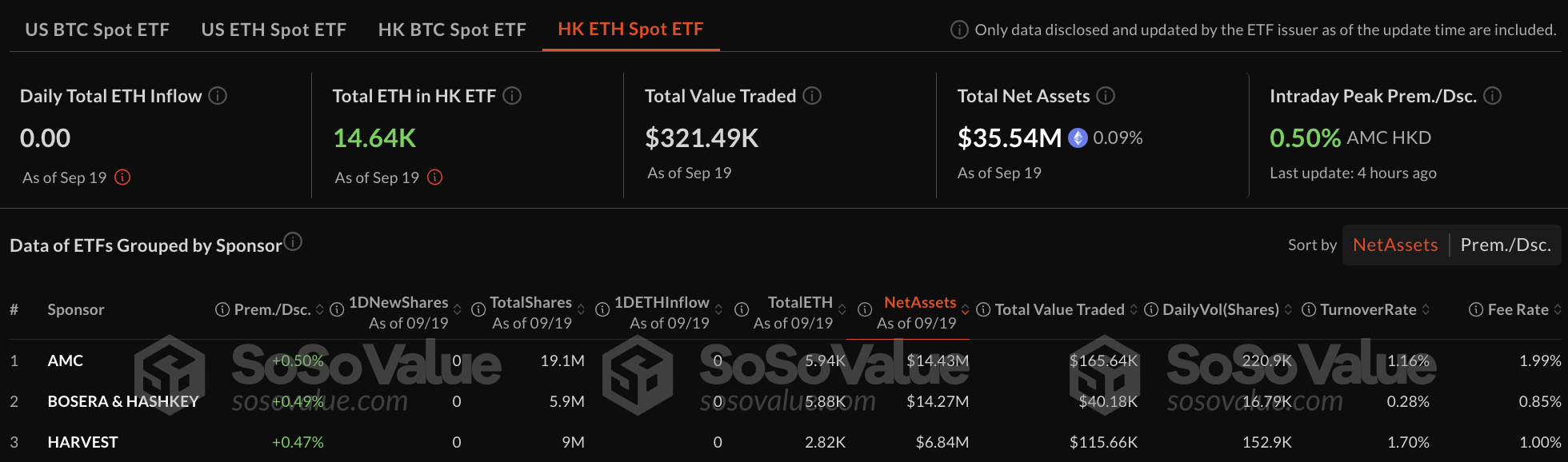1568x462 pixels.
Task: Click info icon beside Daily Total ETH Inflow
Action: point(218,96)
